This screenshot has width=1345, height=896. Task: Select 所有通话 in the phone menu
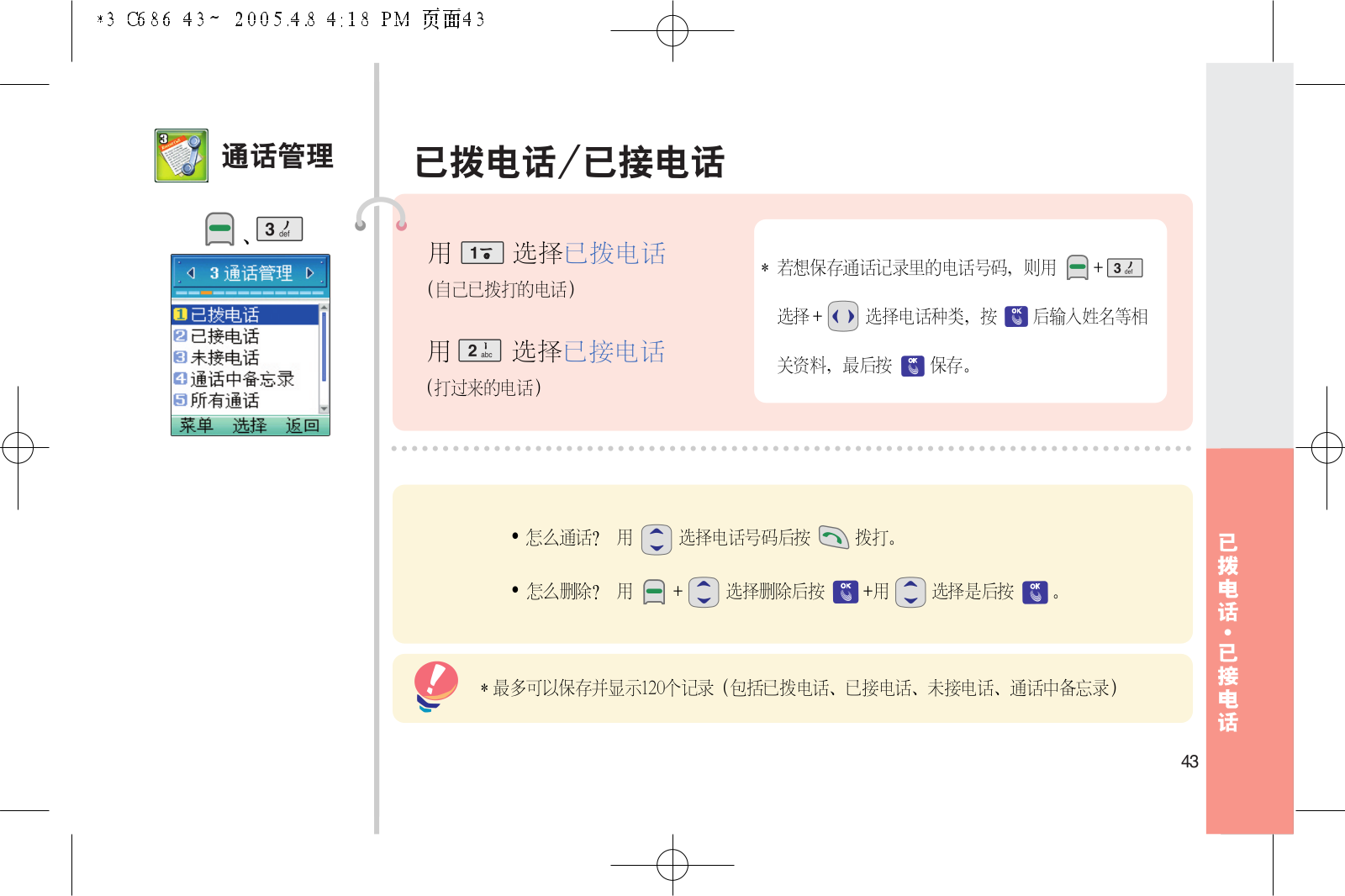pyautogui.click(x=245, y=400)
